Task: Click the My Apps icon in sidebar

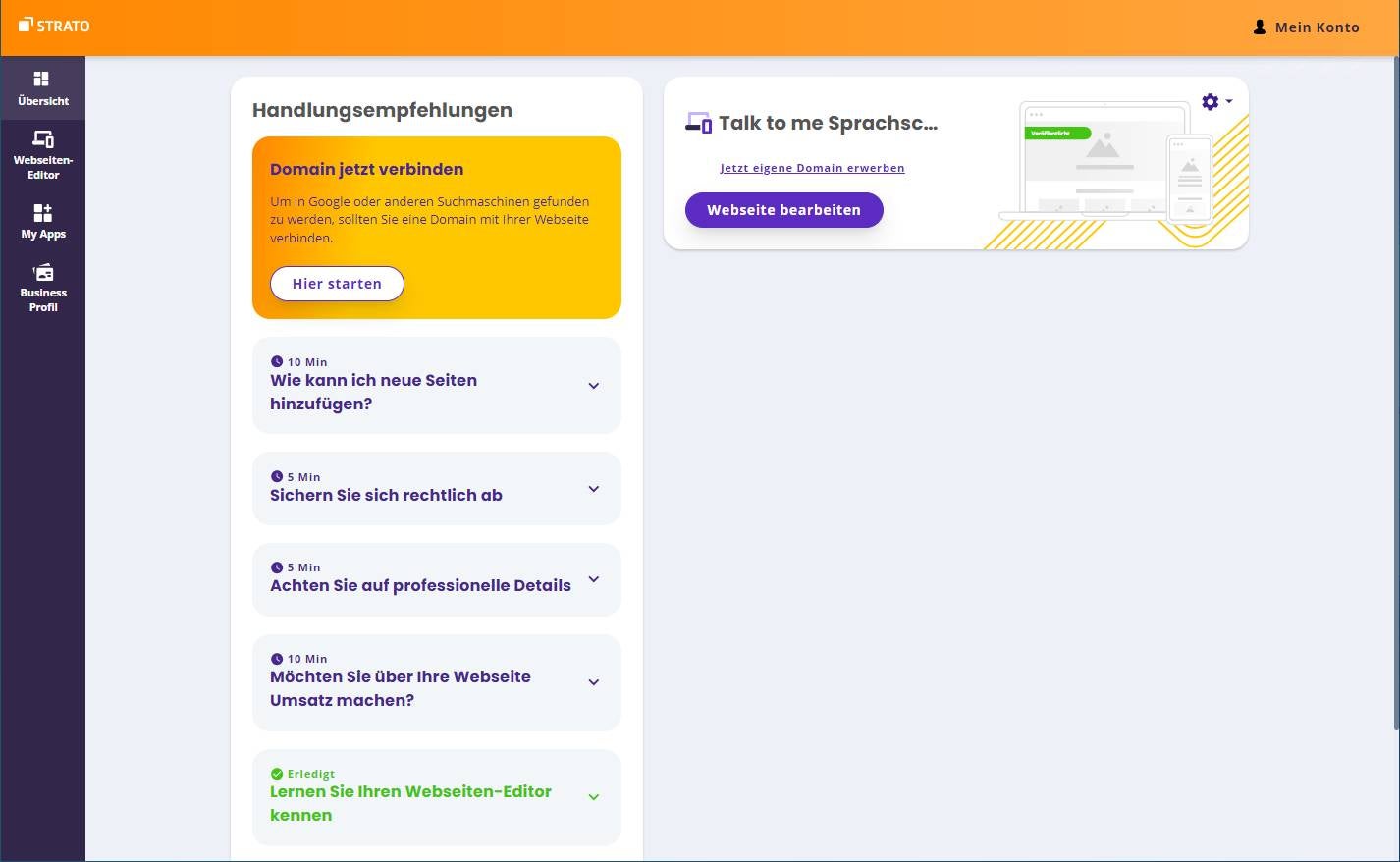Action: coord(42,213)
